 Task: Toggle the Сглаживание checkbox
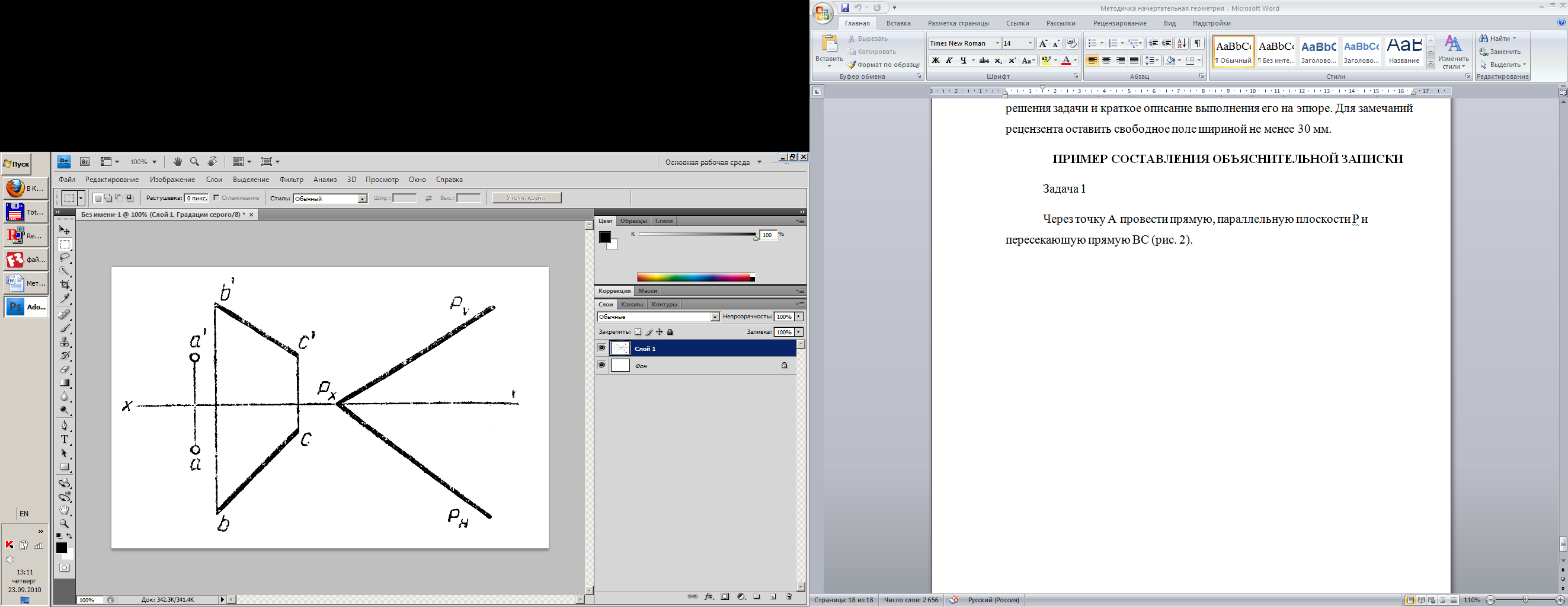coord(217,198)
